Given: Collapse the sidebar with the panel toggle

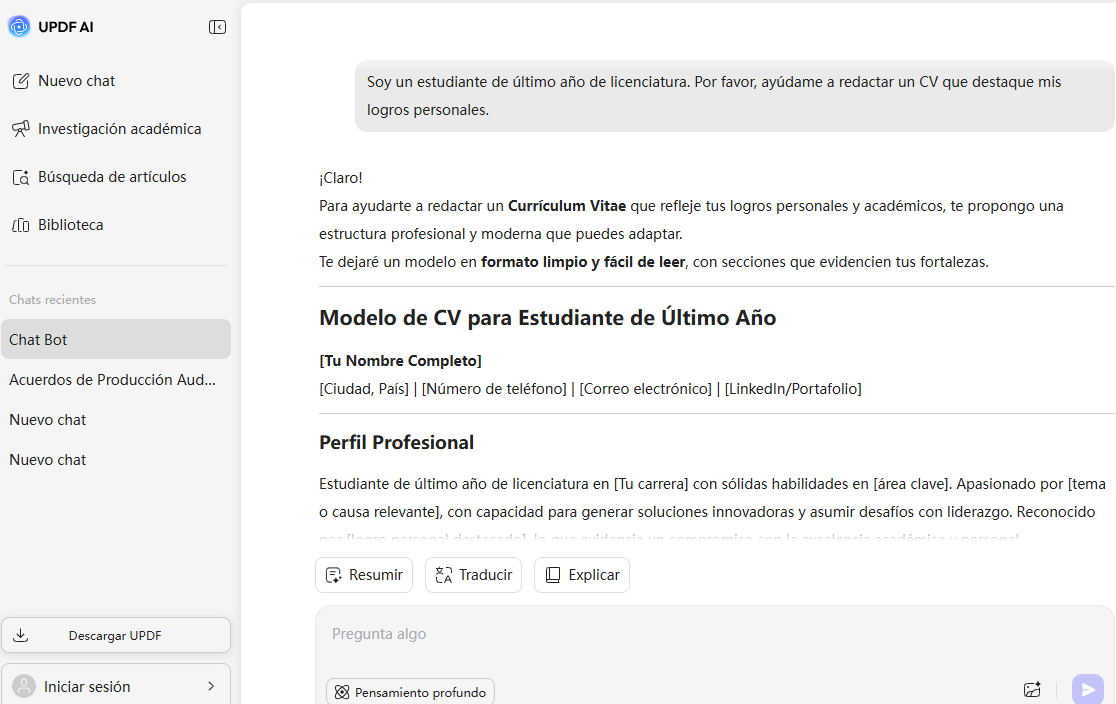Looking at the screenshot, I should [217, 26].
